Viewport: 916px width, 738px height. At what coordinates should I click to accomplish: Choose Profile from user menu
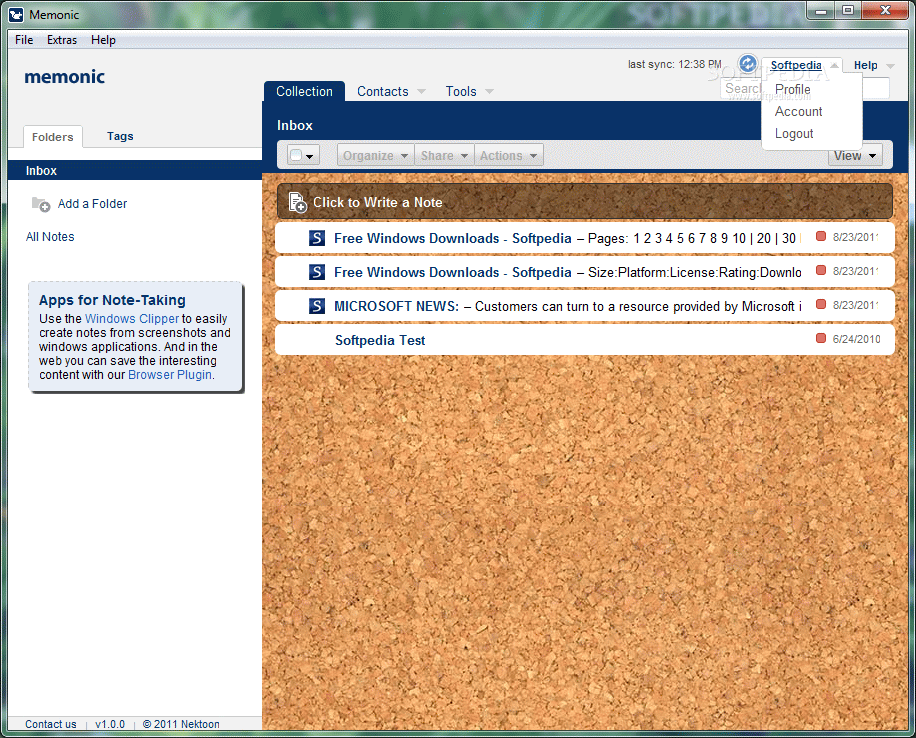click(x=793, y=89)
